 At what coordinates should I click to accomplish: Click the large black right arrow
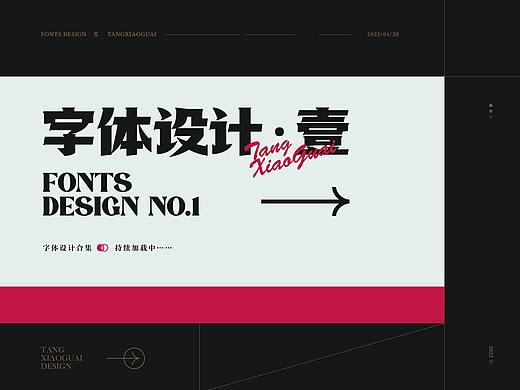pyautogui.click(x=305, y=201)
